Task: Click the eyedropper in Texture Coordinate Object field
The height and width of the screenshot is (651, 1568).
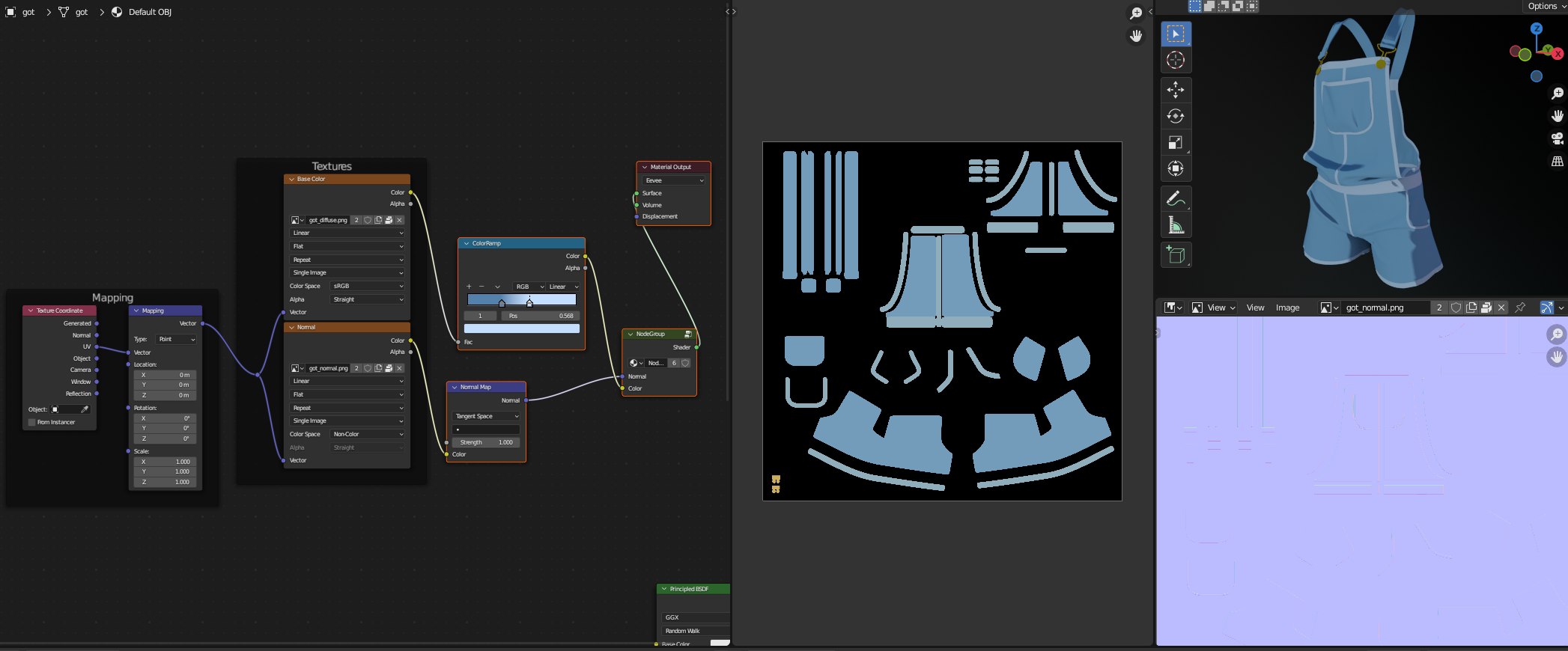Action: (85, 409)
